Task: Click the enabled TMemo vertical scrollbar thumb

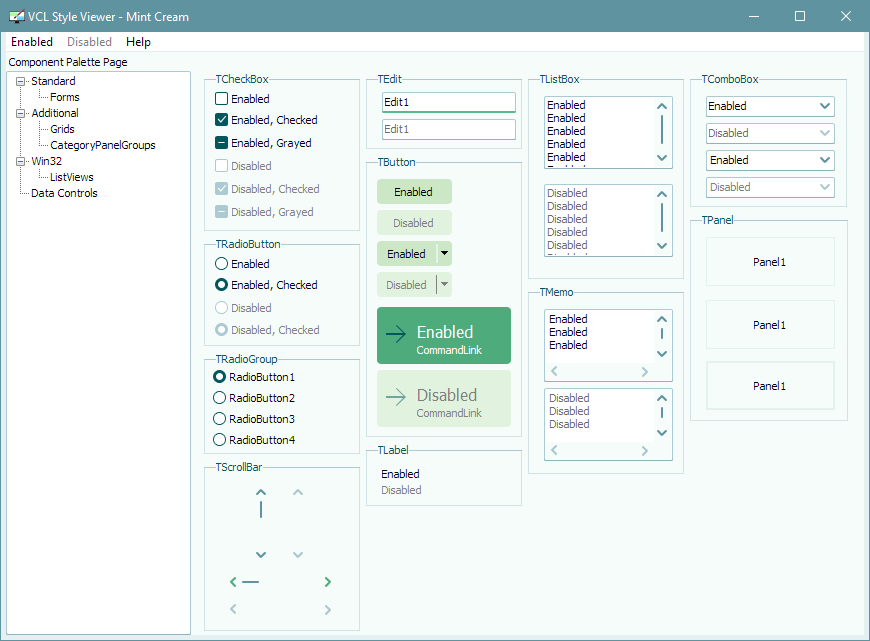Action: point(662,334)
